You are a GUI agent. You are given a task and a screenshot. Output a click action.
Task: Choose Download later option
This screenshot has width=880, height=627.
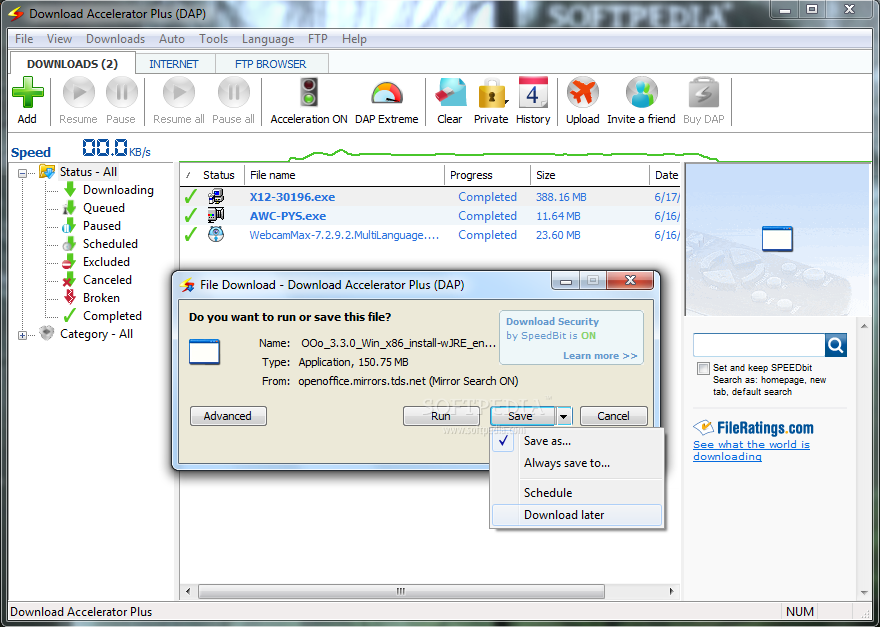(x=577, y=515)
